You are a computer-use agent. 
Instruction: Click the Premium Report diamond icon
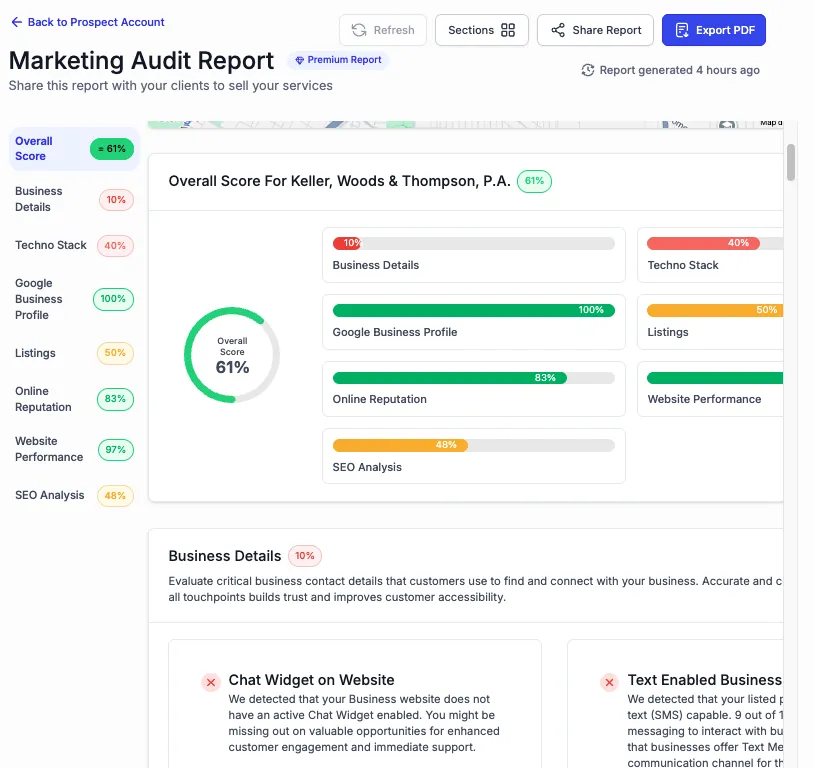pos(300,60)
